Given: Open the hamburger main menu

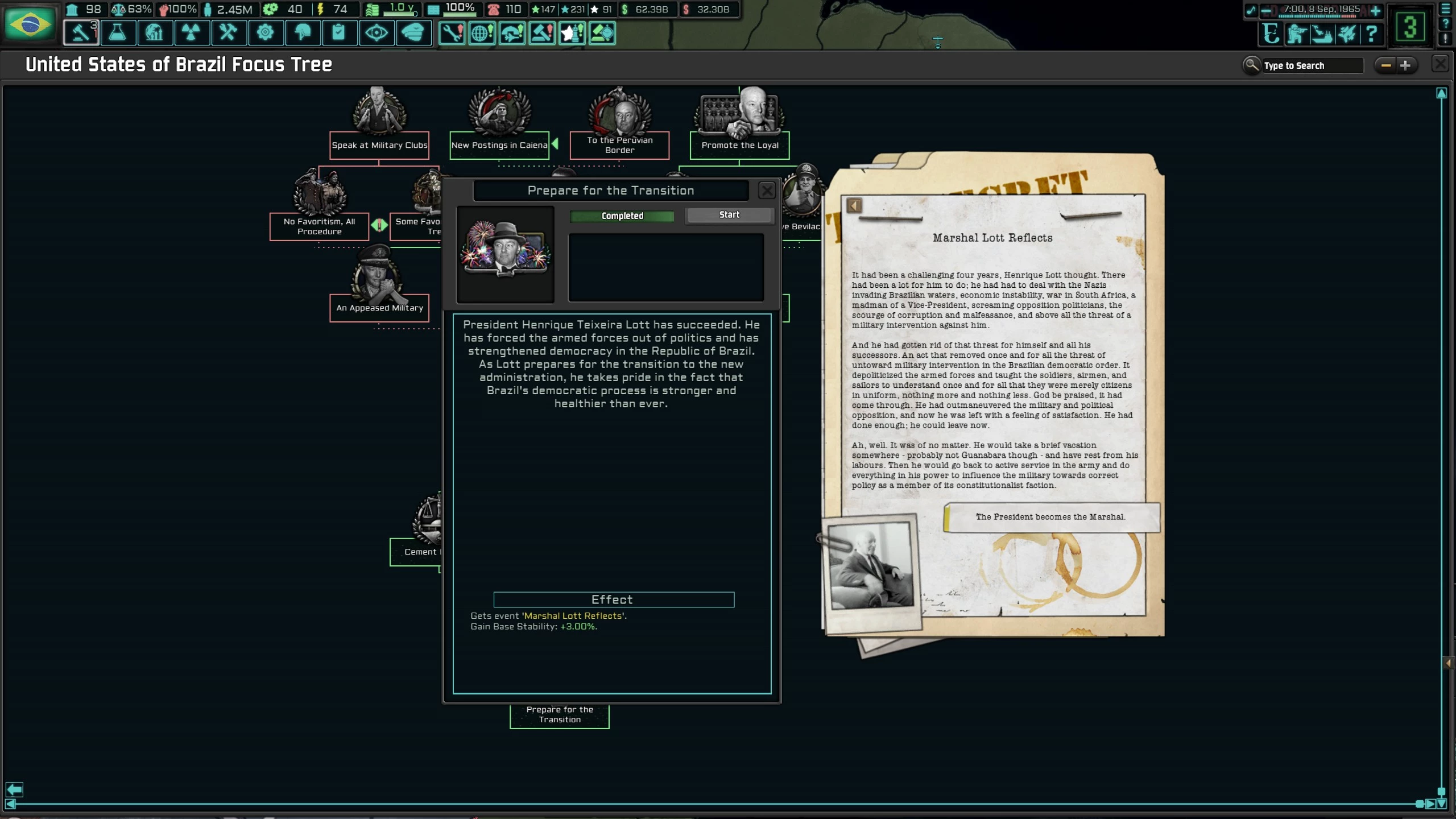Looking at the screenshot, I should pos(1445,9).
